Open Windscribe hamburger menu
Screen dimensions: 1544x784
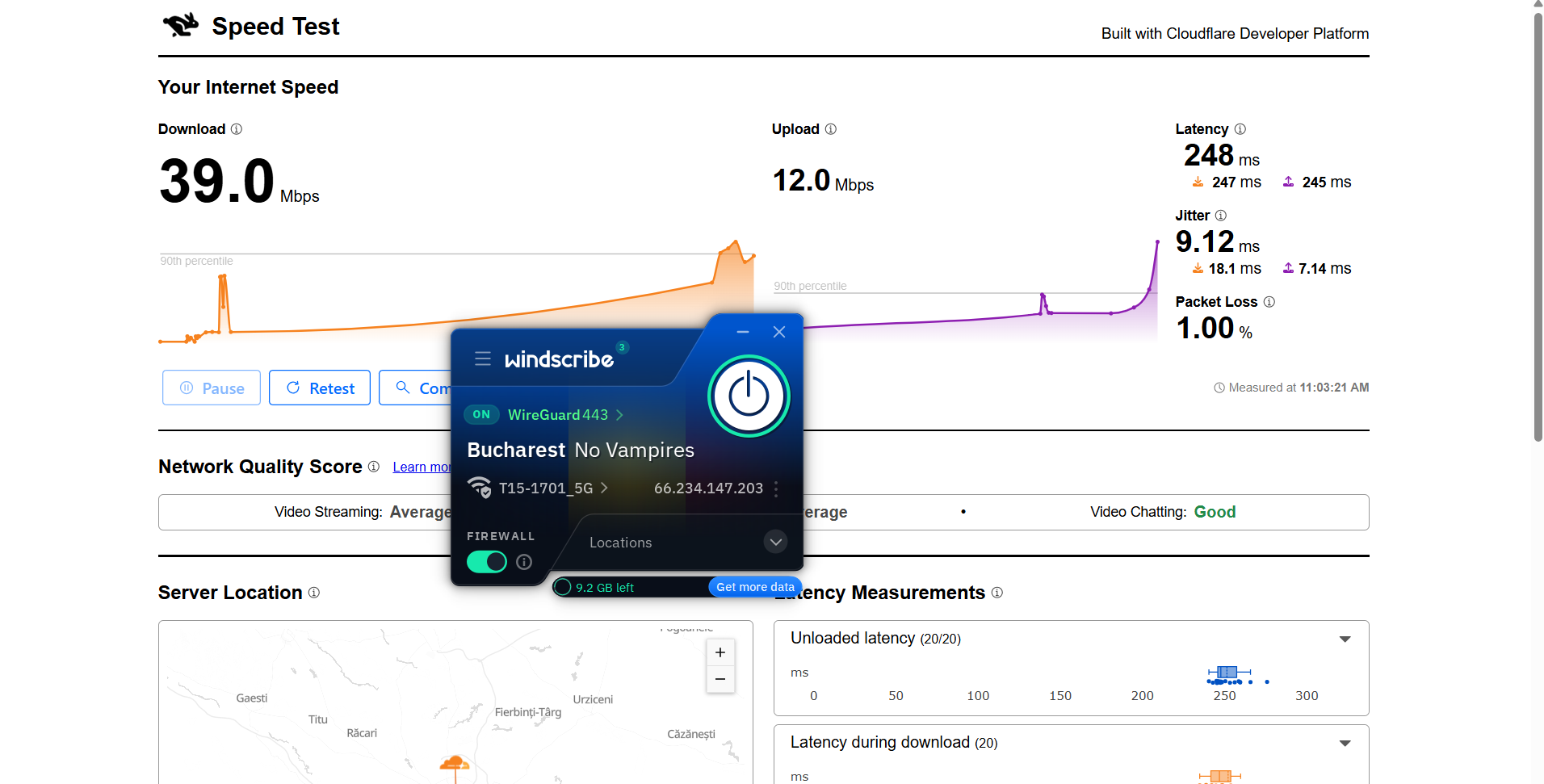tap(483, 358)
